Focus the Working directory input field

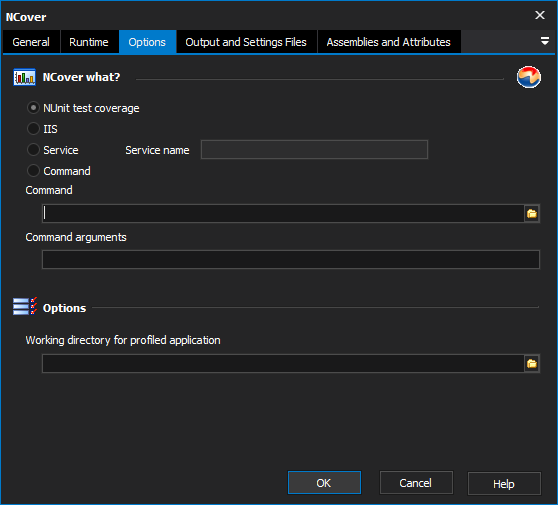pyautogui.click(x=283, y=363)
